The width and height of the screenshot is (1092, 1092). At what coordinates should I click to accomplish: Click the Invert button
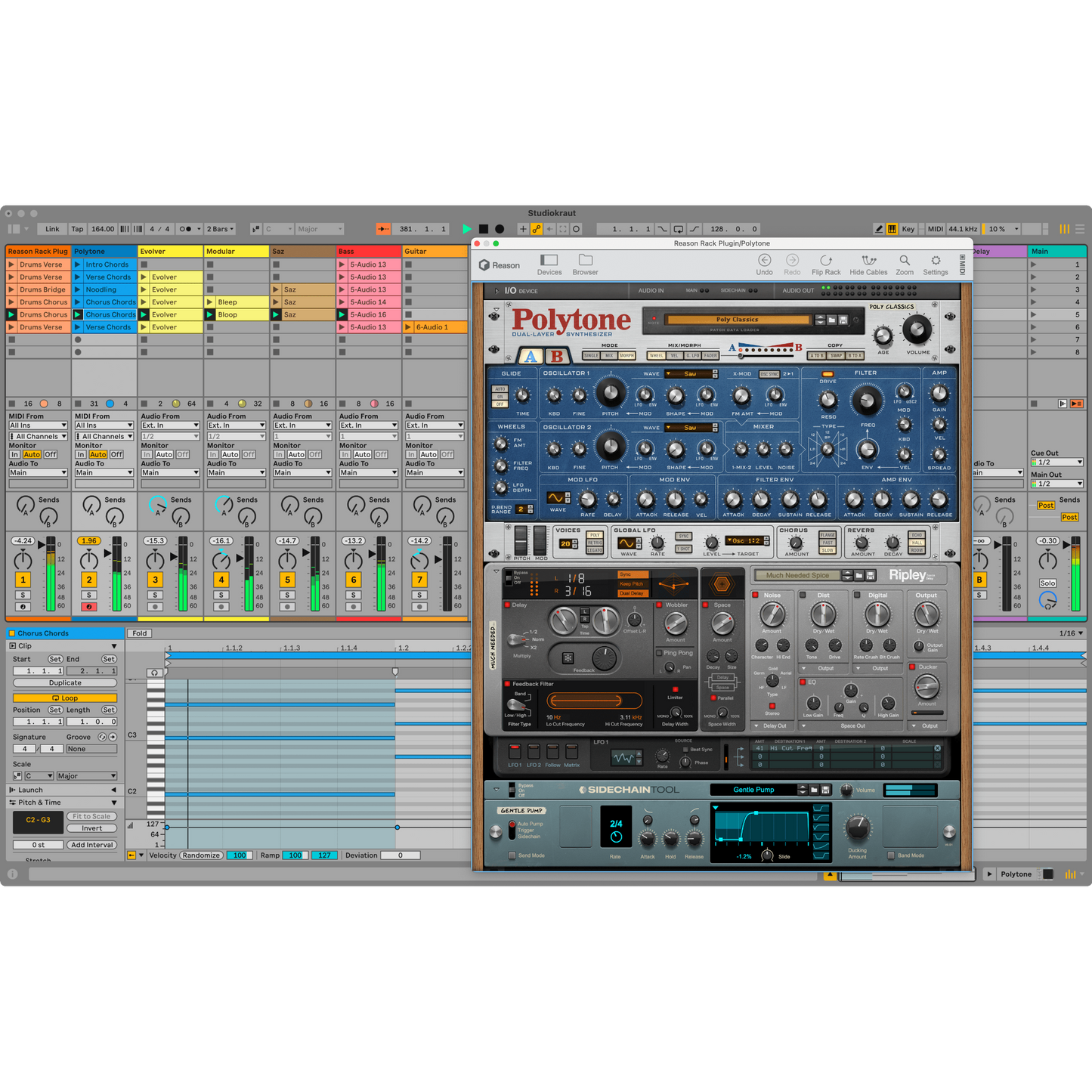point(91,828)
